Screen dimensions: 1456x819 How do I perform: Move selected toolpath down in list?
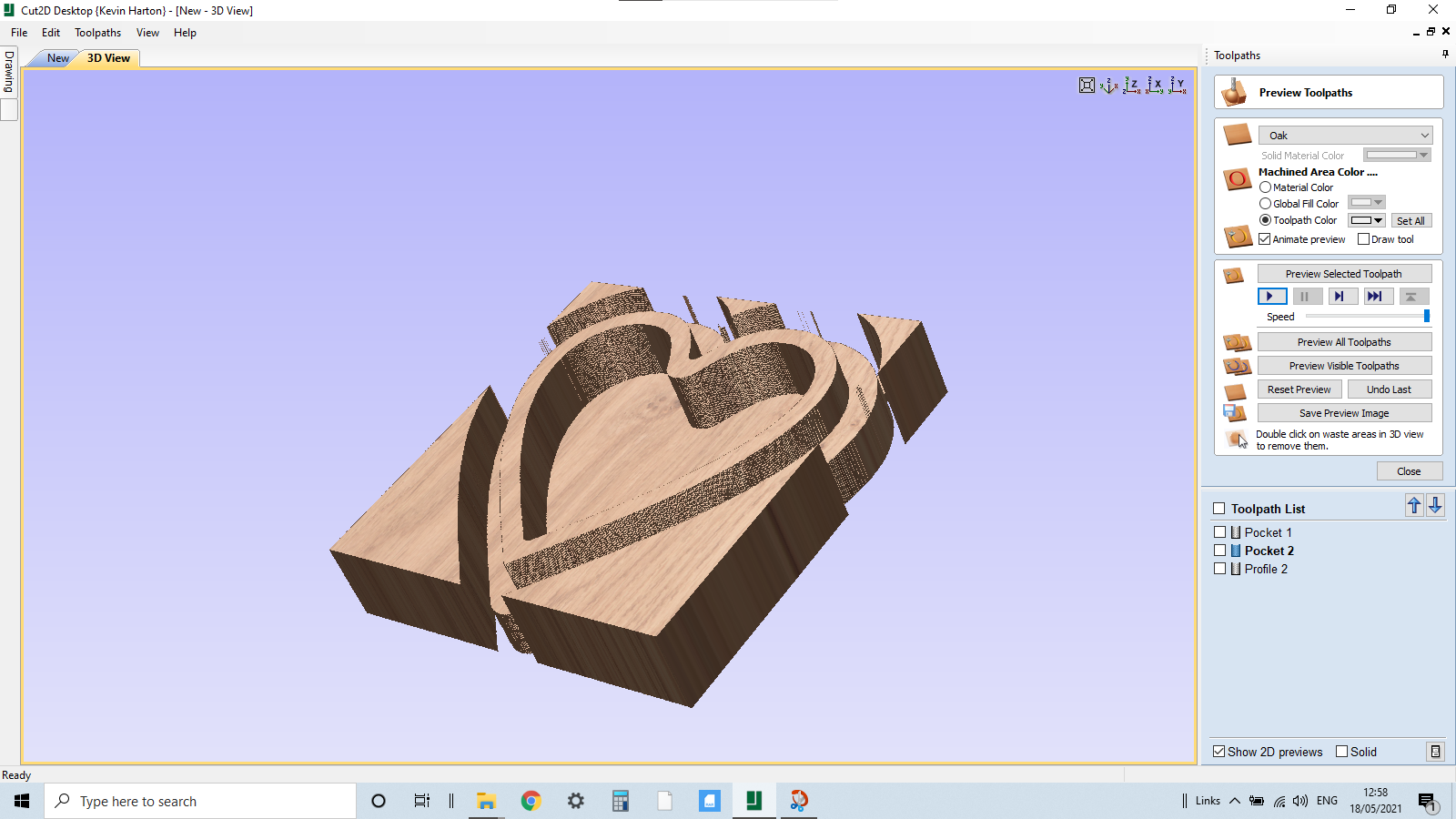point(1435,506)
